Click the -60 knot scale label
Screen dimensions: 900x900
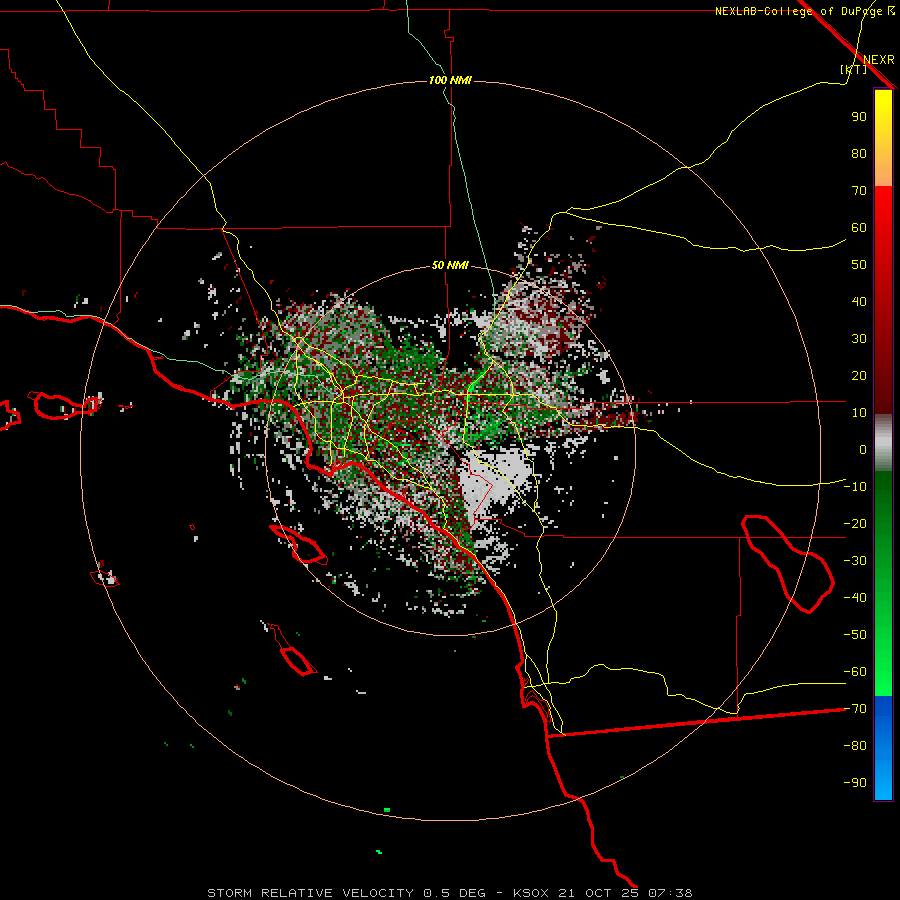(855, 672)
